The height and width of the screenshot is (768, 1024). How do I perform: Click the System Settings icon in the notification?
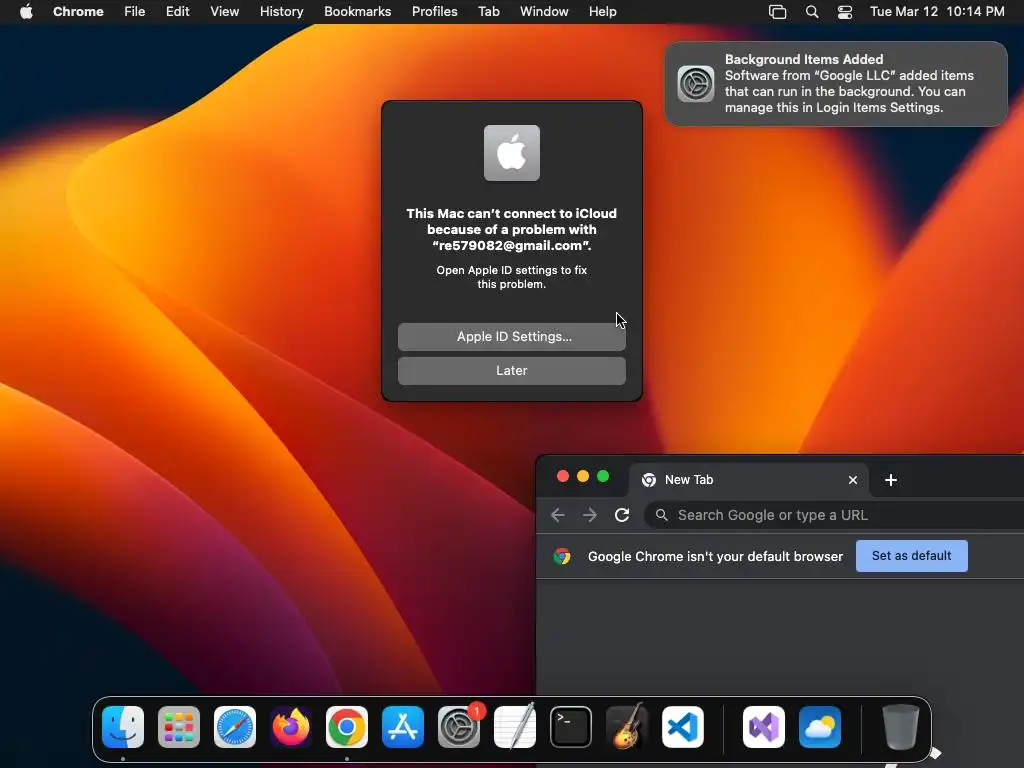[x=696, y=84]
